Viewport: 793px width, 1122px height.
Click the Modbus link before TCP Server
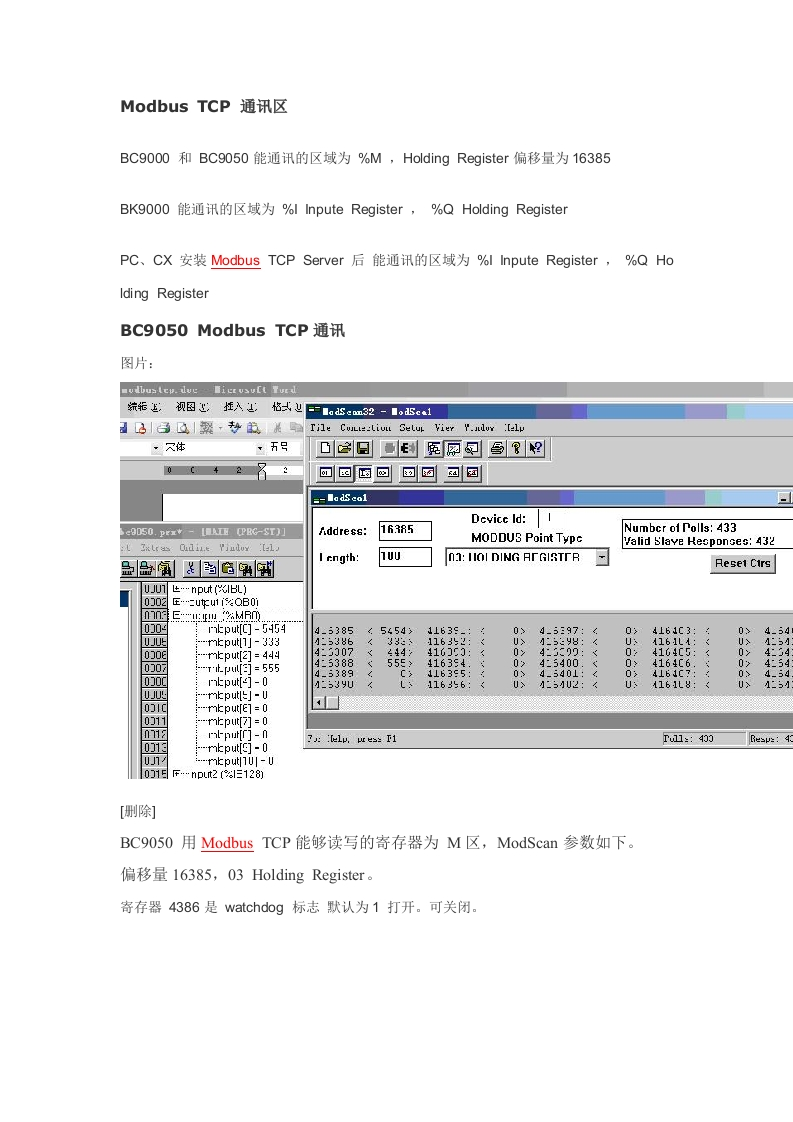235,260
